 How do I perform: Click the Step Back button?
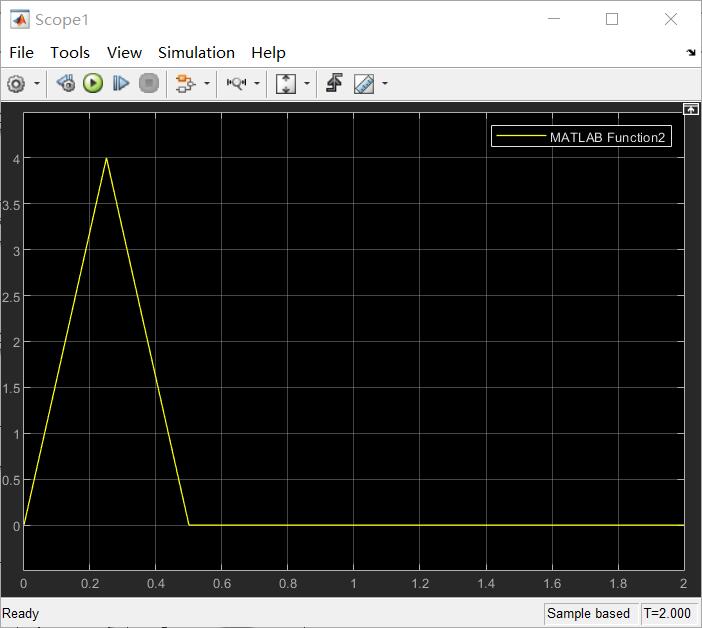tap(66, 83)
